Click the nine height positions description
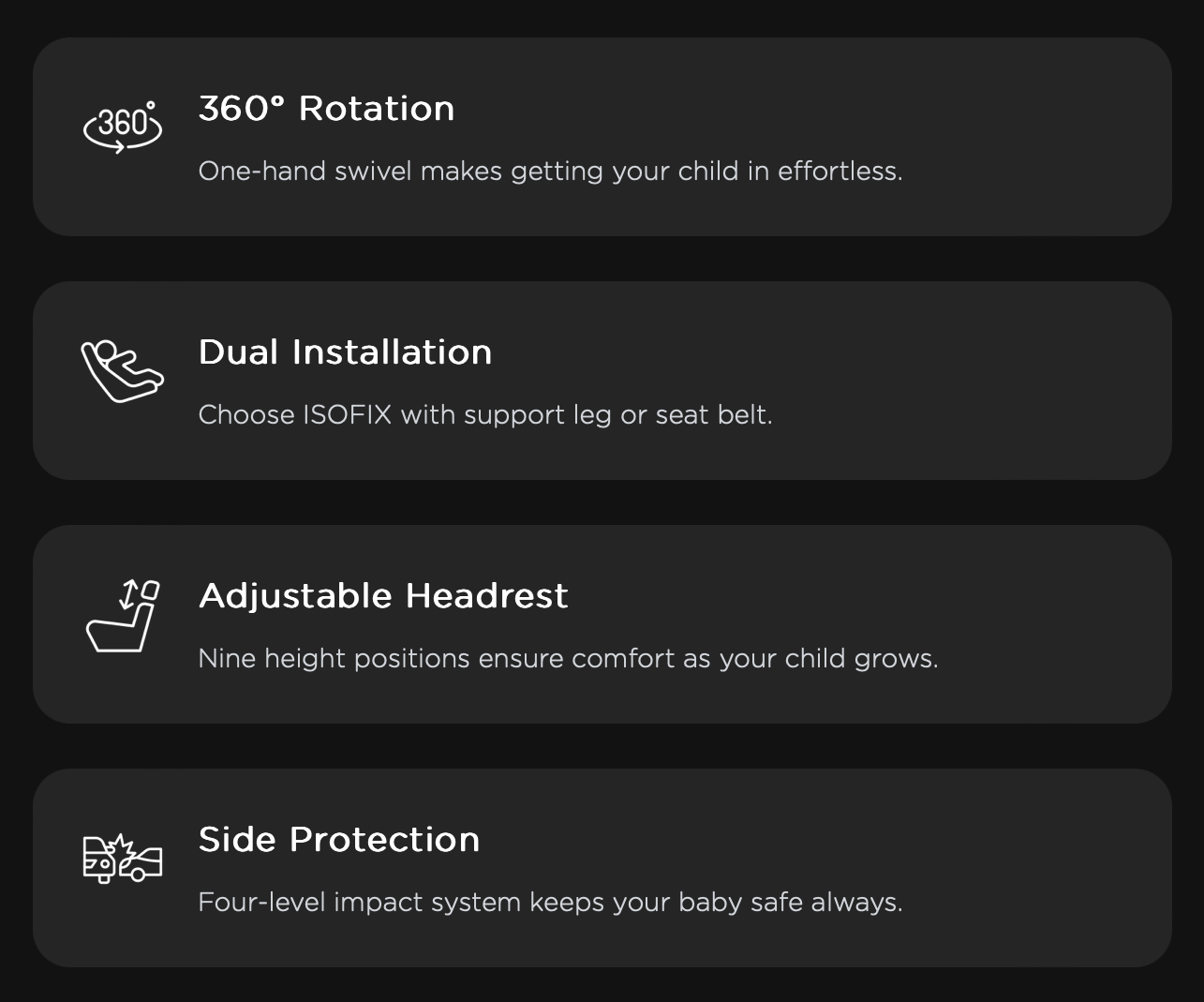The height and width of the screenshot is (1002, 1204). click(568, 659)
